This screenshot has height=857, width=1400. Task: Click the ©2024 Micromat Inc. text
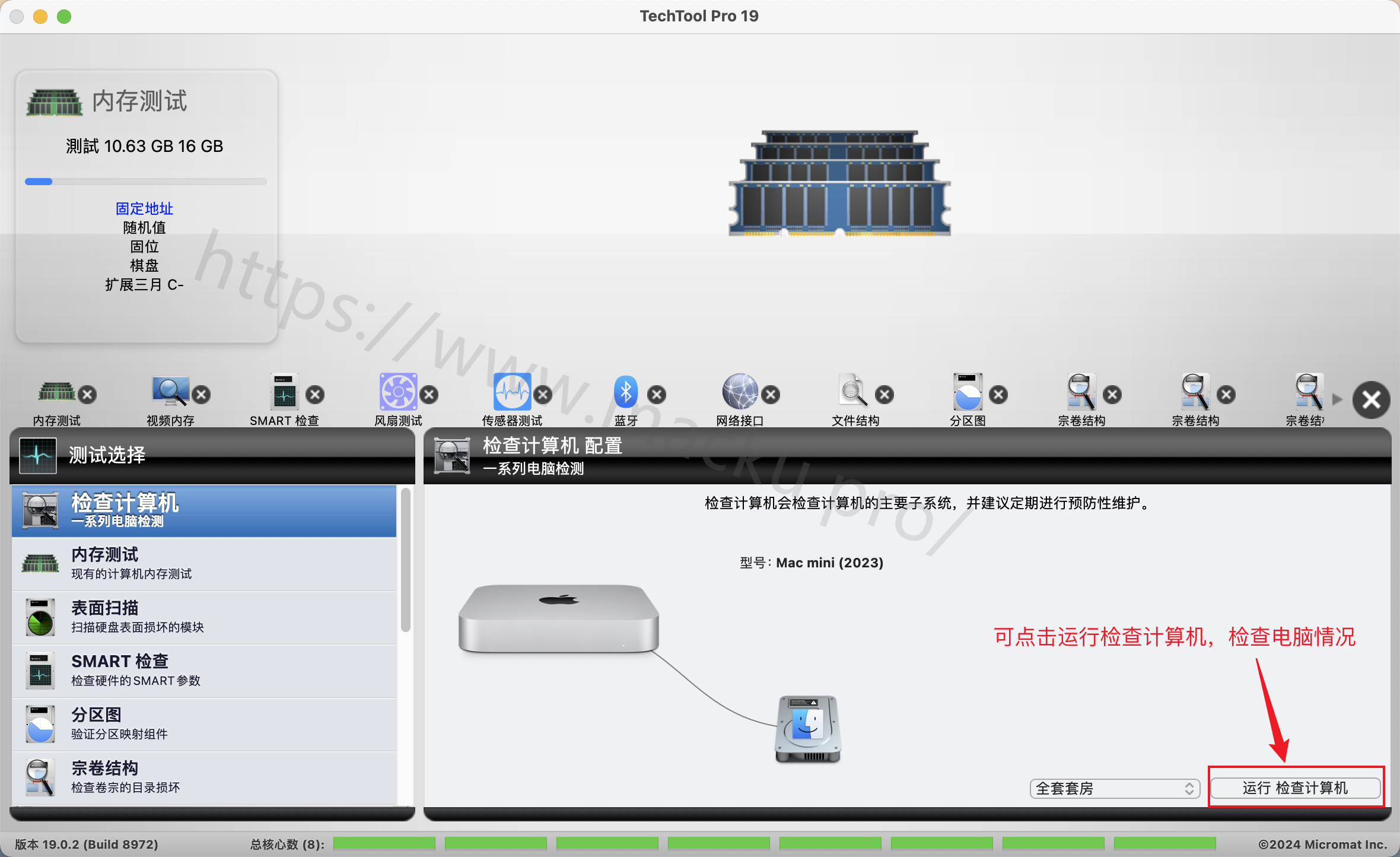1322,844
